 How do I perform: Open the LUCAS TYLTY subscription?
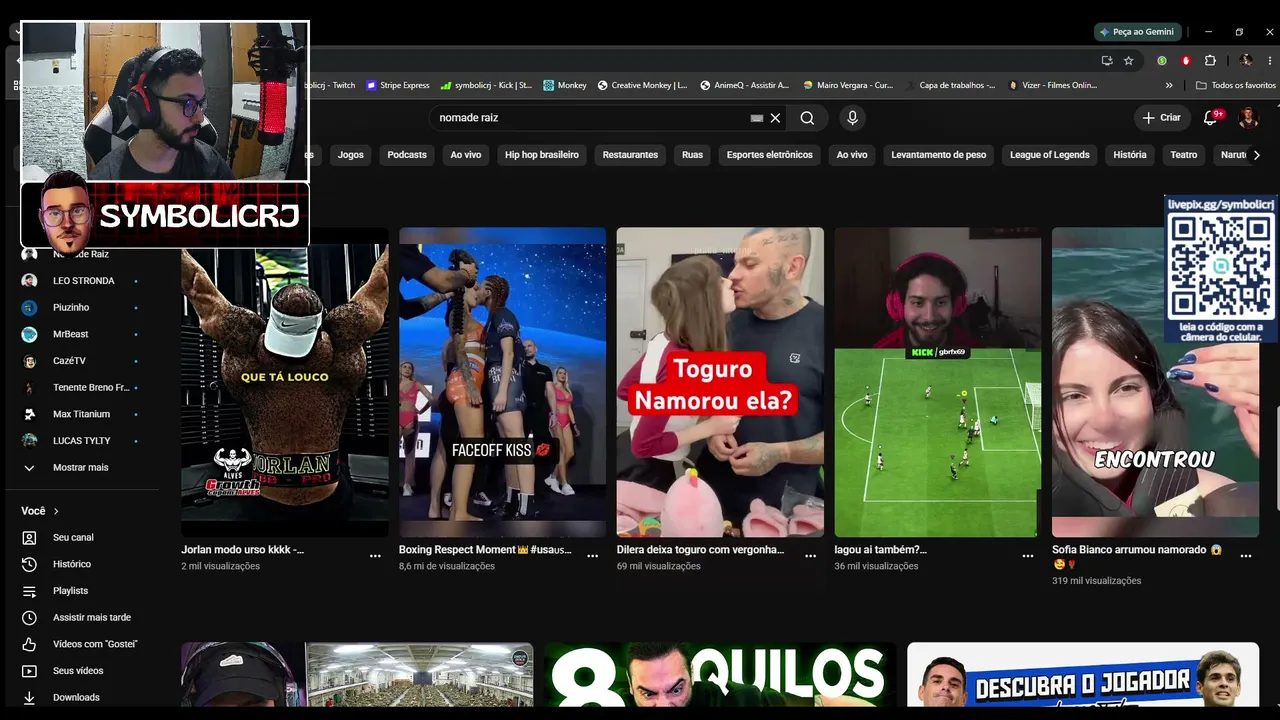80,441
